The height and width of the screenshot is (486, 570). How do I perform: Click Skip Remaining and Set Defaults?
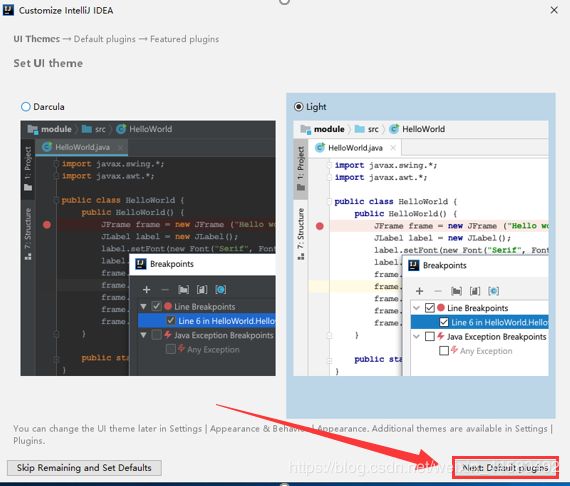coord(84,467)
